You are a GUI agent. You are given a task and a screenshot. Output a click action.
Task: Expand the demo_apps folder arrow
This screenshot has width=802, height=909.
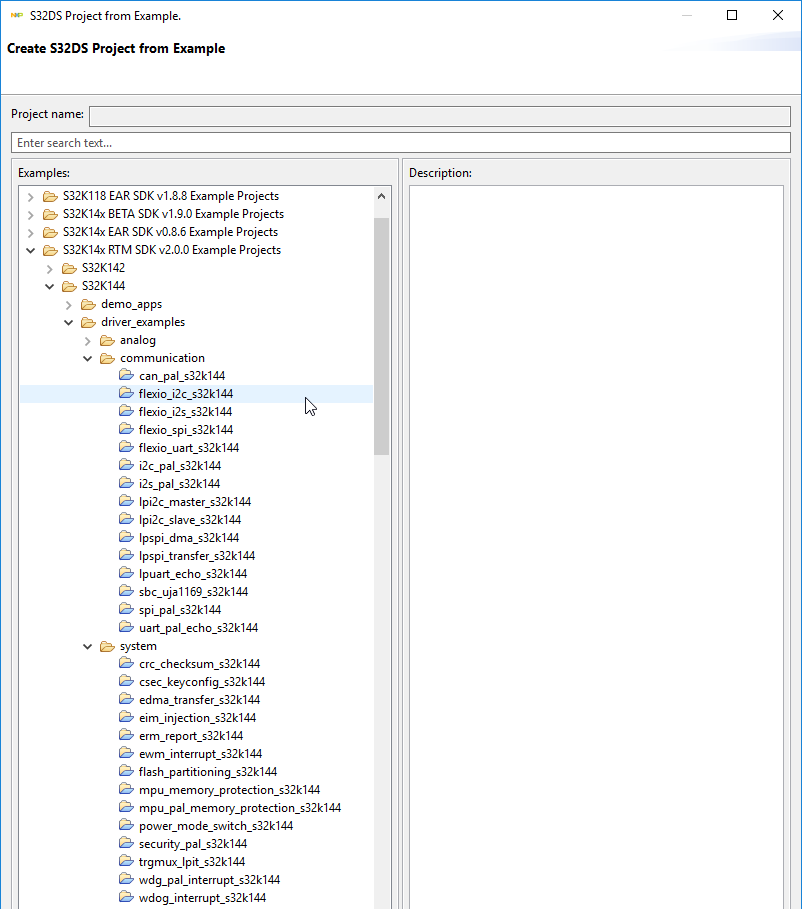(x=68, y=305)
